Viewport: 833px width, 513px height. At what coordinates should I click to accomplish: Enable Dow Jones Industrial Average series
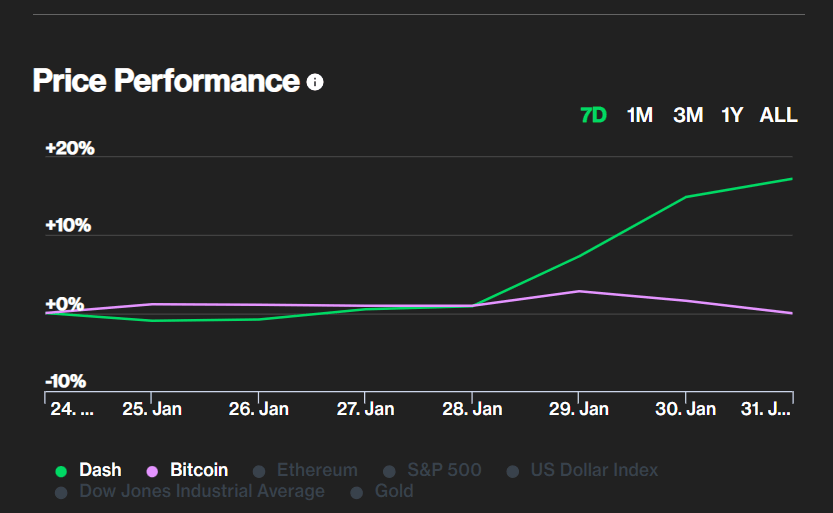pyautogui.click(x=201, y=491)
